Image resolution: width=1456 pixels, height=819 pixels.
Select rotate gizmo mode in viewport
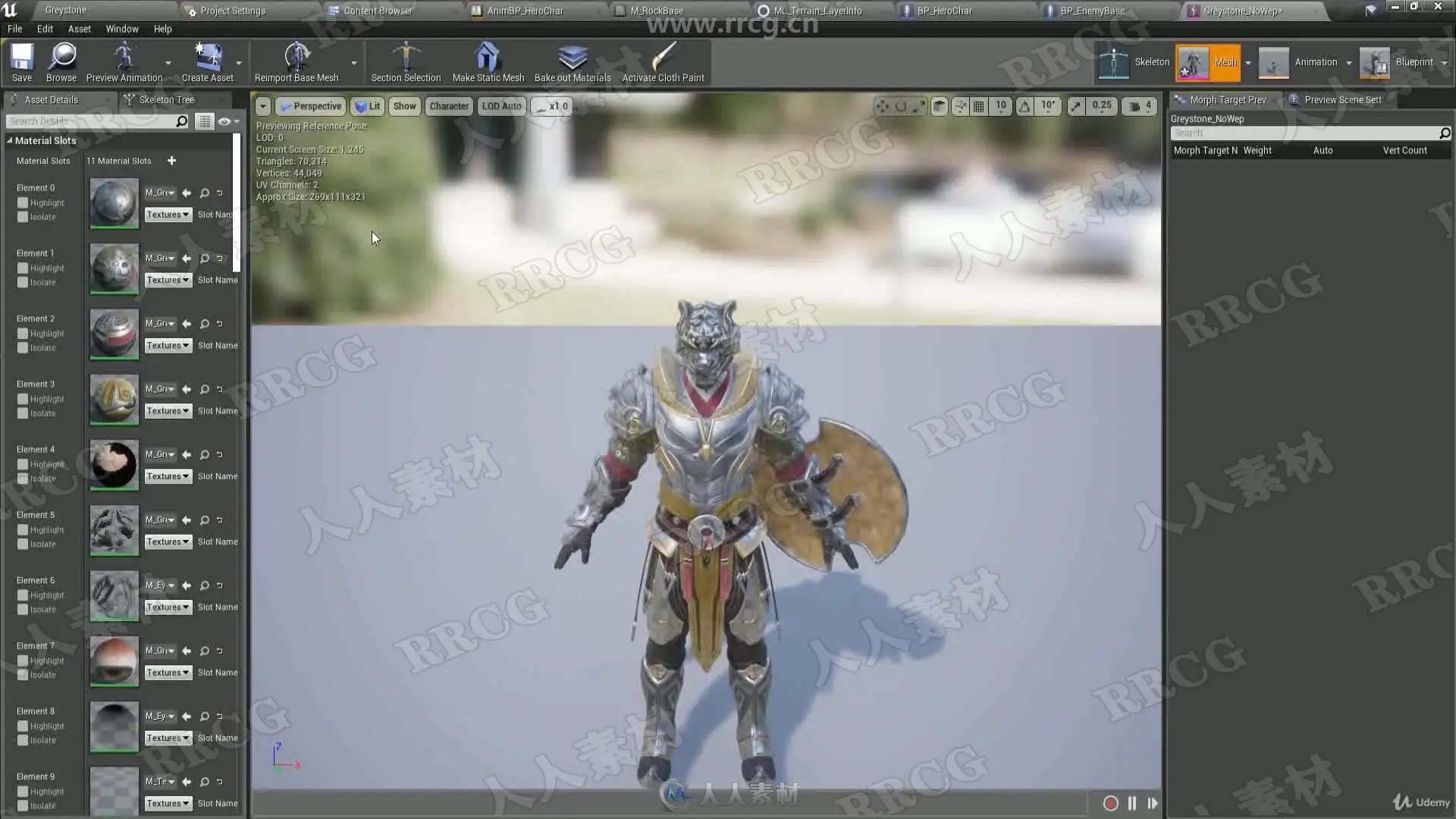click(x=901, y=106)
